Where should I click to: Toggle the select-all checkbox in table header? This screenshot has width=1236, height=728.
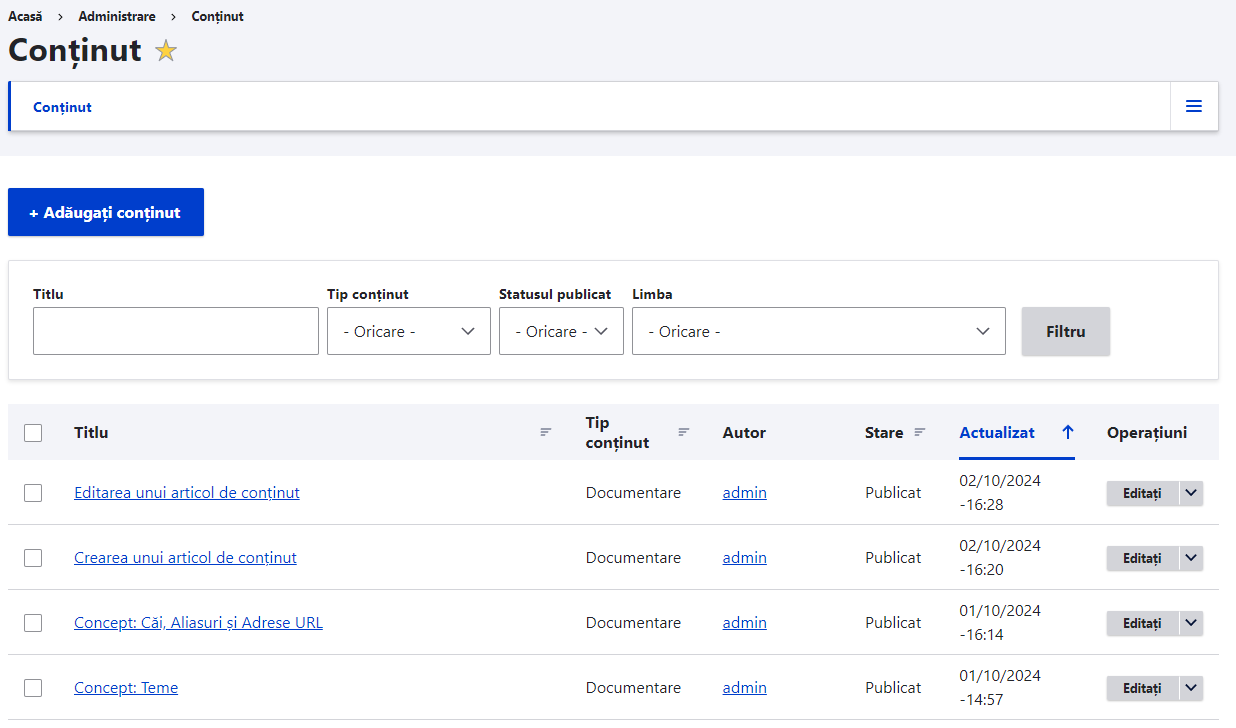point(33,433)
